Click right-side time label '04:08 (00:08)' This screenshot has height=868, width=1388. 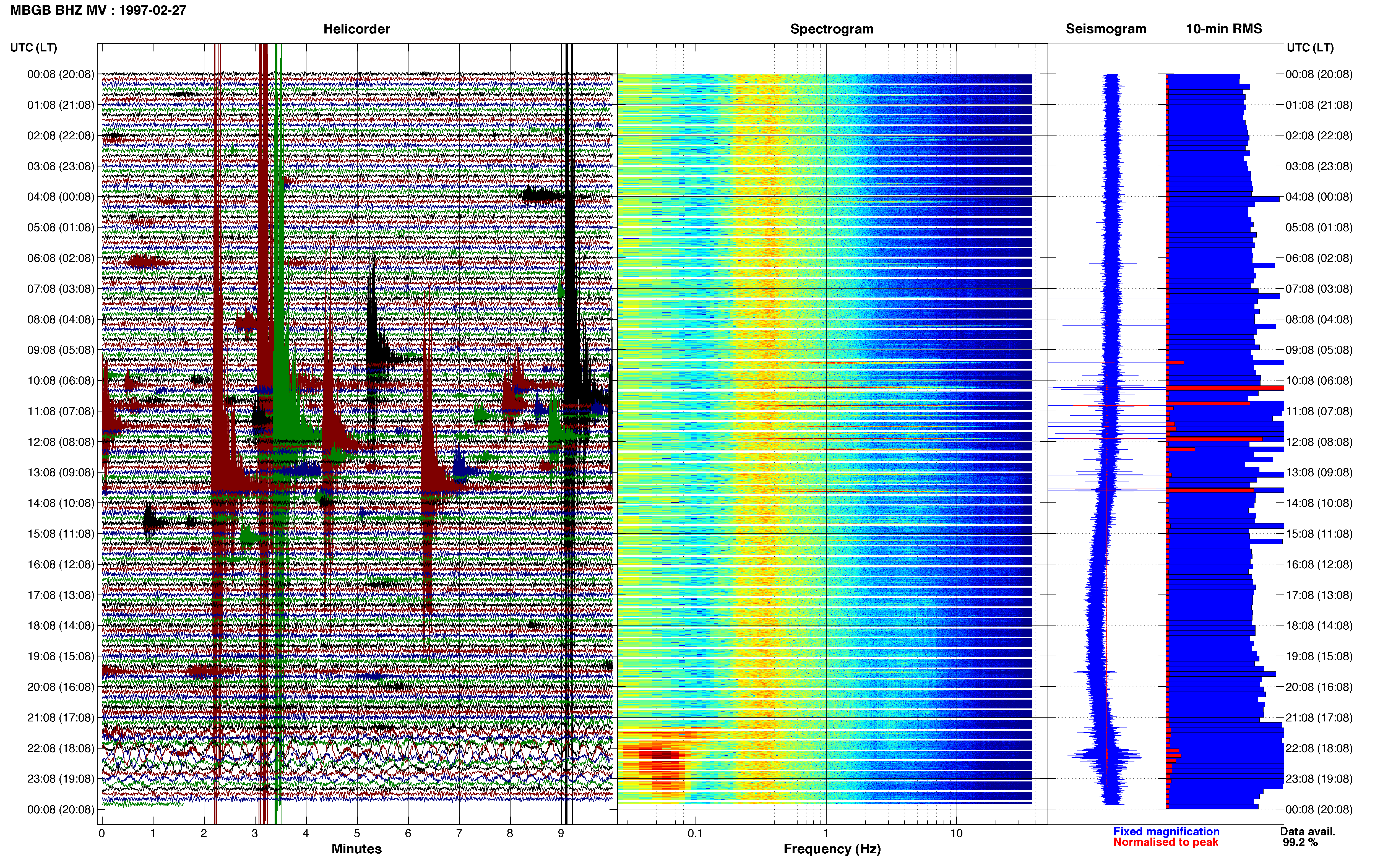pyautogui.click(x=1319, y=197)
